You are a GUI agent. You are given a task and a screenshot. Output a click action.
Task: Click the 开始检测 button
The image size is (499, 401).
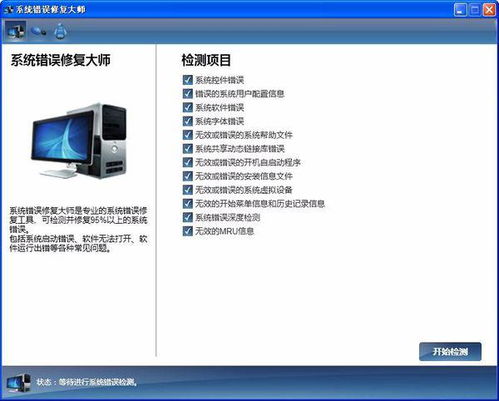pyautogui.click(x=450, y=351)
